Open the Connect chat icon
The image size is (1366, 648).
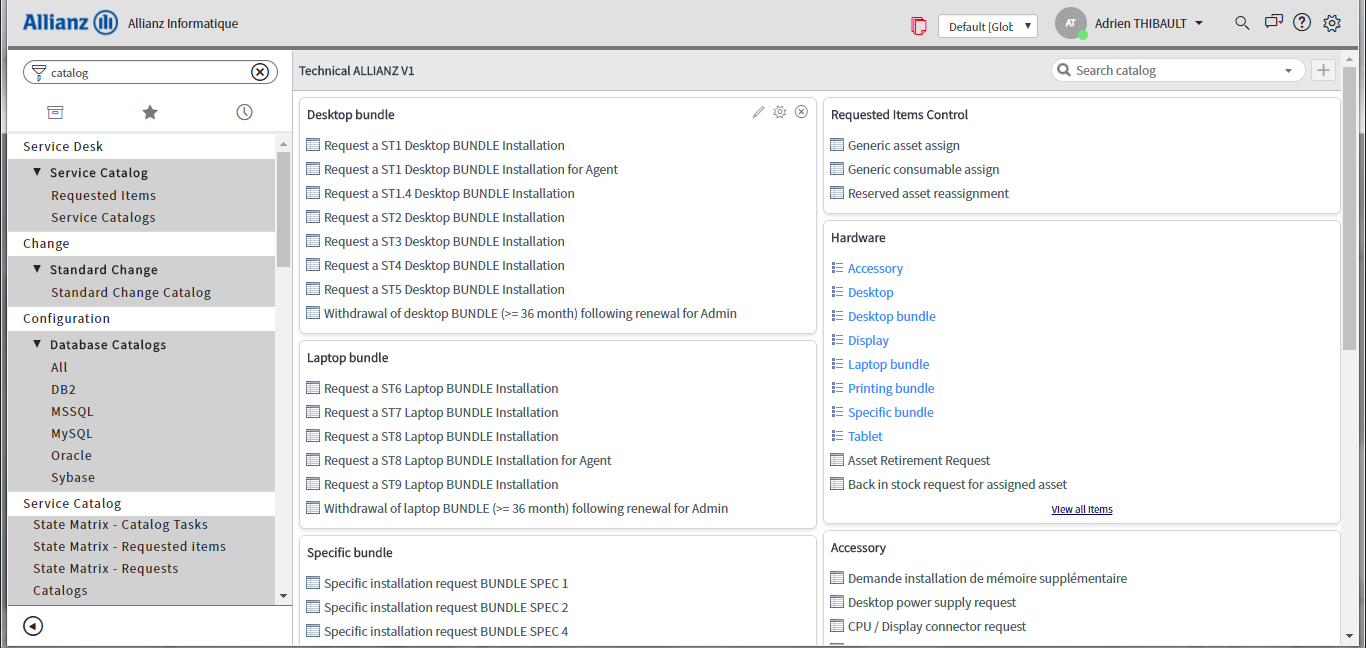tap(1272, 23)
